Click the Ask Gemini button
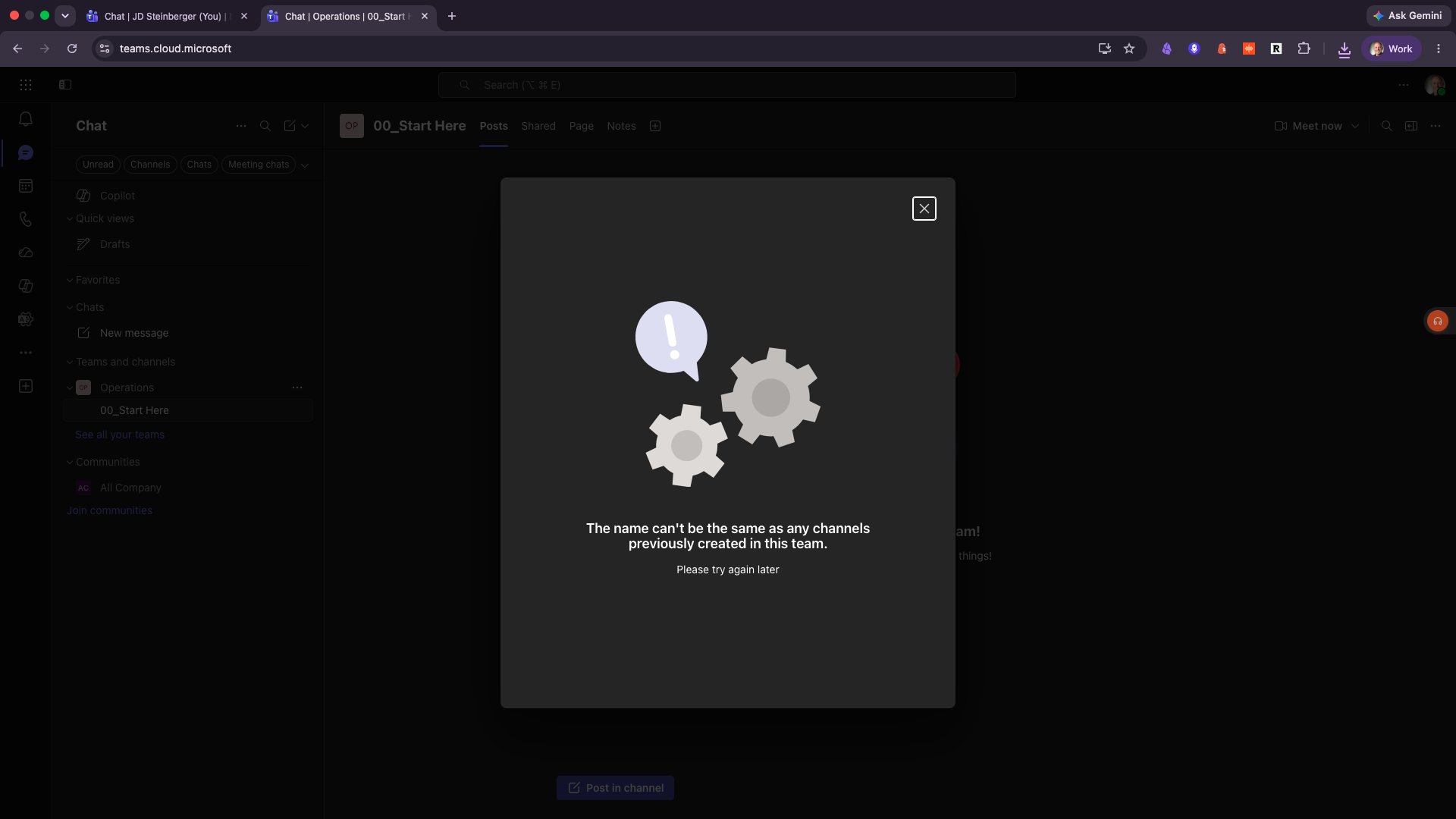This screenshot has width=1456, height=819. coord(1408,16)
